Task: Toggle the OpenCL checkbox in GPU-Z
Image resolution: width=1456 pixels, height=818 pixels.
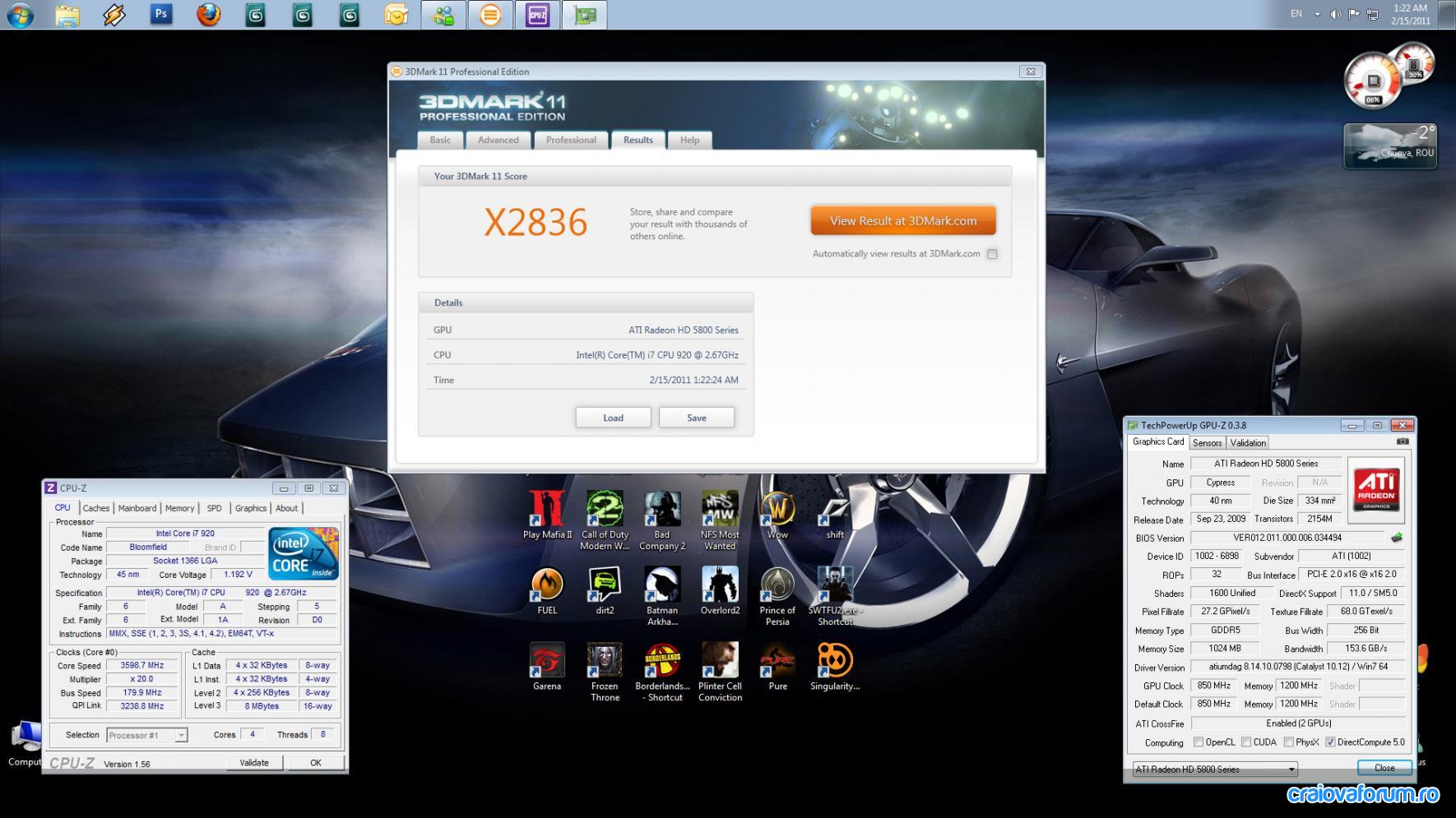Action: click(x=1199, y=742)
